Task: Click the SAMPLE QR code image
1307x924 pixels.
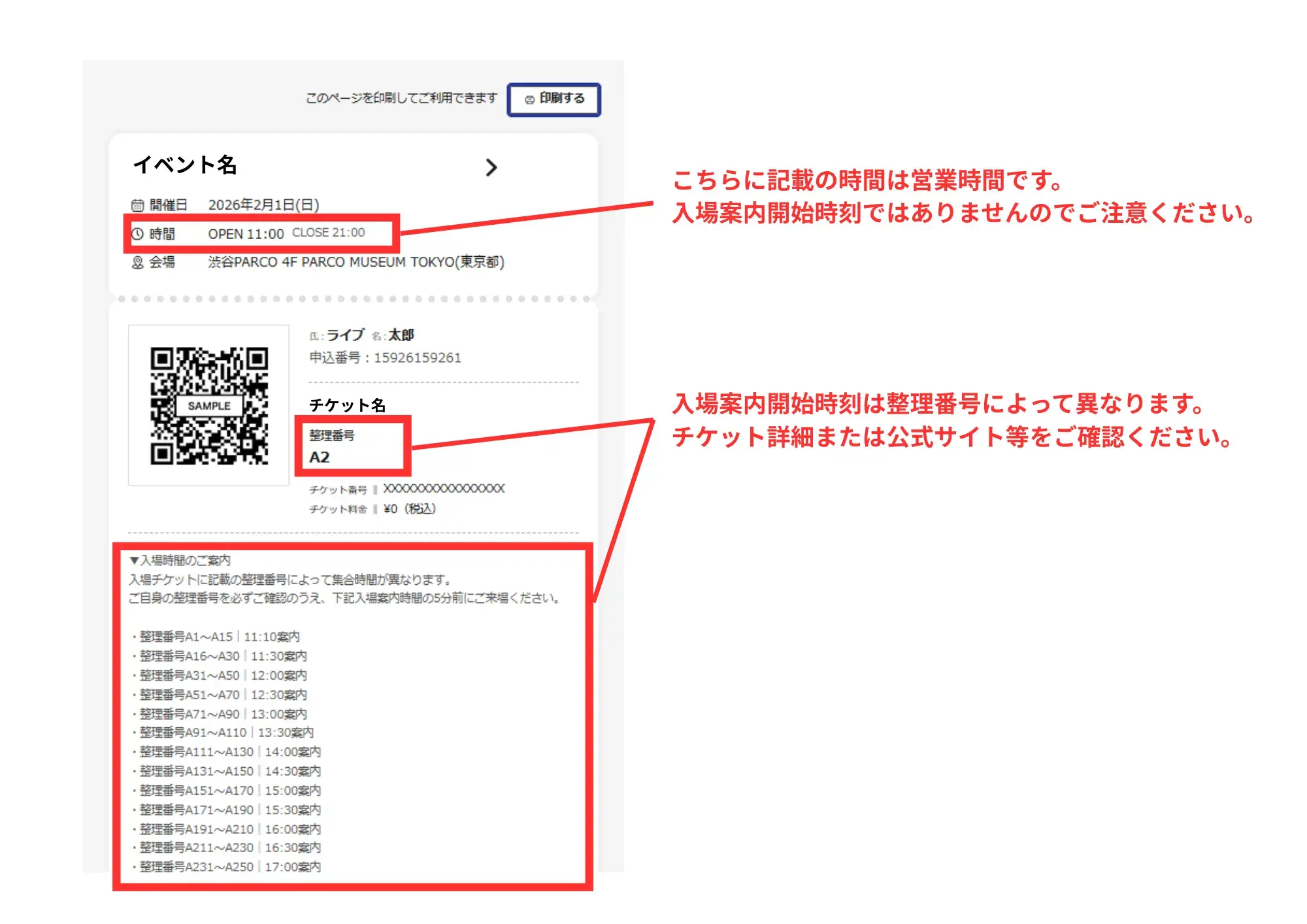Action: tap(209, 405)
